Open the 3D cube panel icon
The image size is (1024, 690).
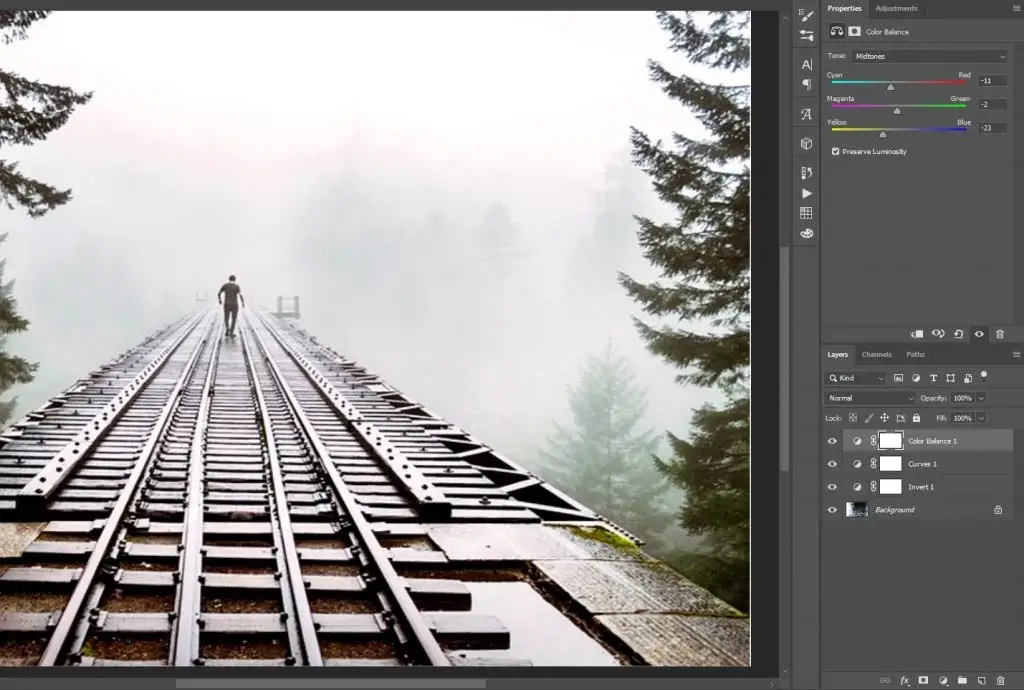(807, 144)
